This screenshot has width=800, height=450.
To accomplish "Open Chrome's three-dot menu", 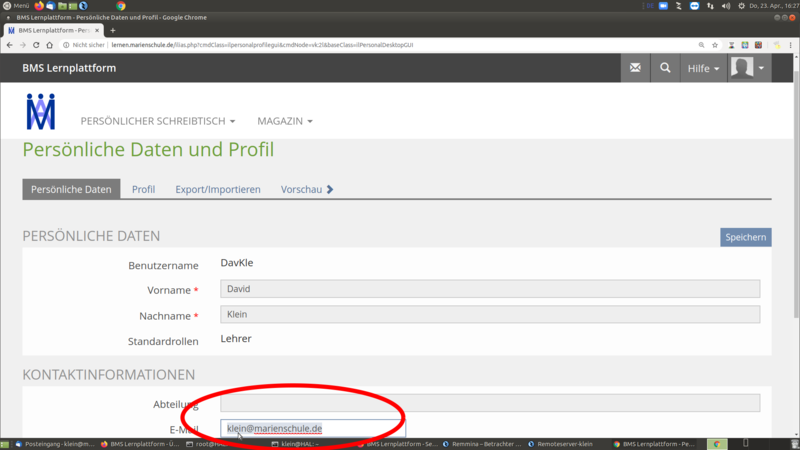I will [x=788, y=45].
